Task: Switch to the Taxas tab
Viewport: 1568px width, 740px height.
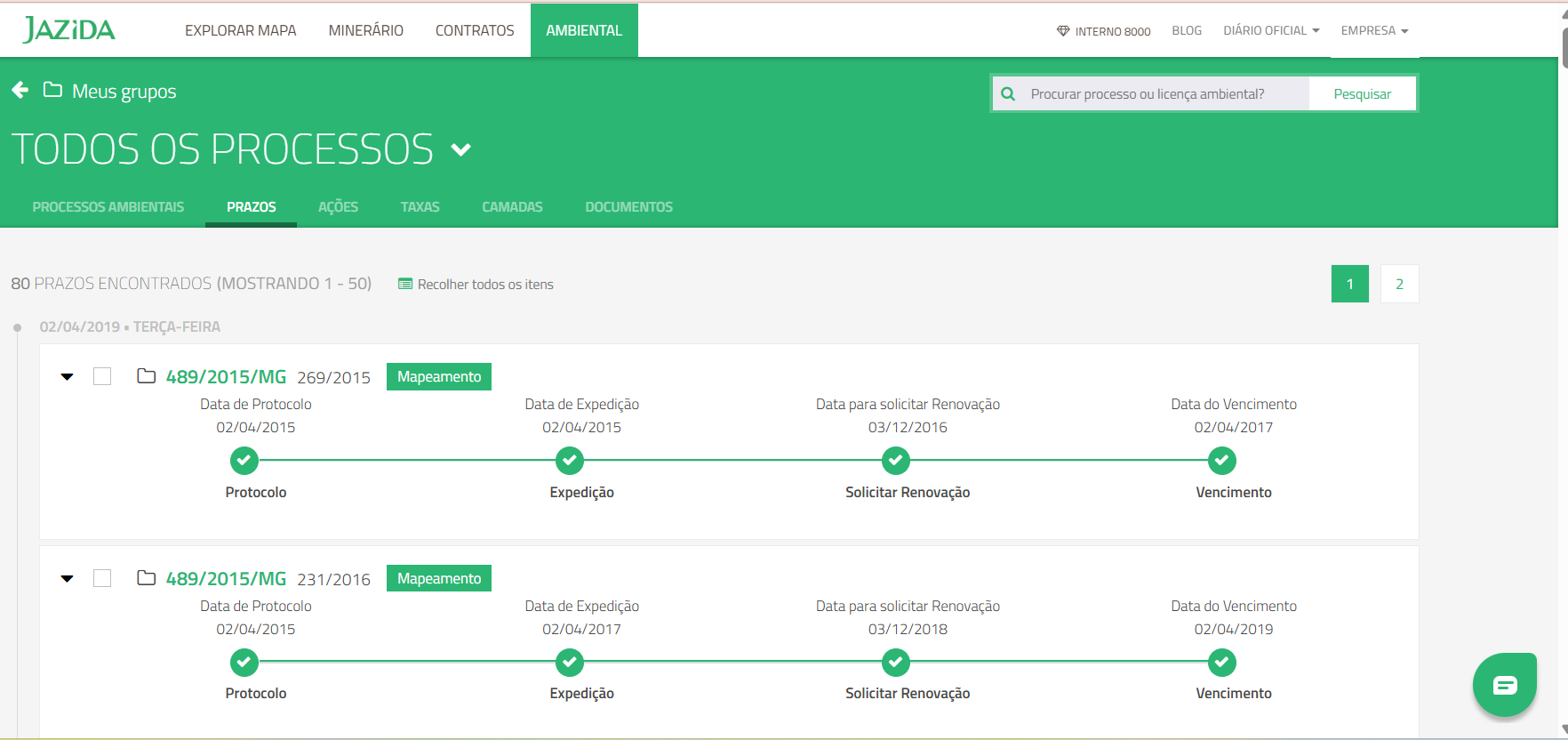Action: click(420, 207)
